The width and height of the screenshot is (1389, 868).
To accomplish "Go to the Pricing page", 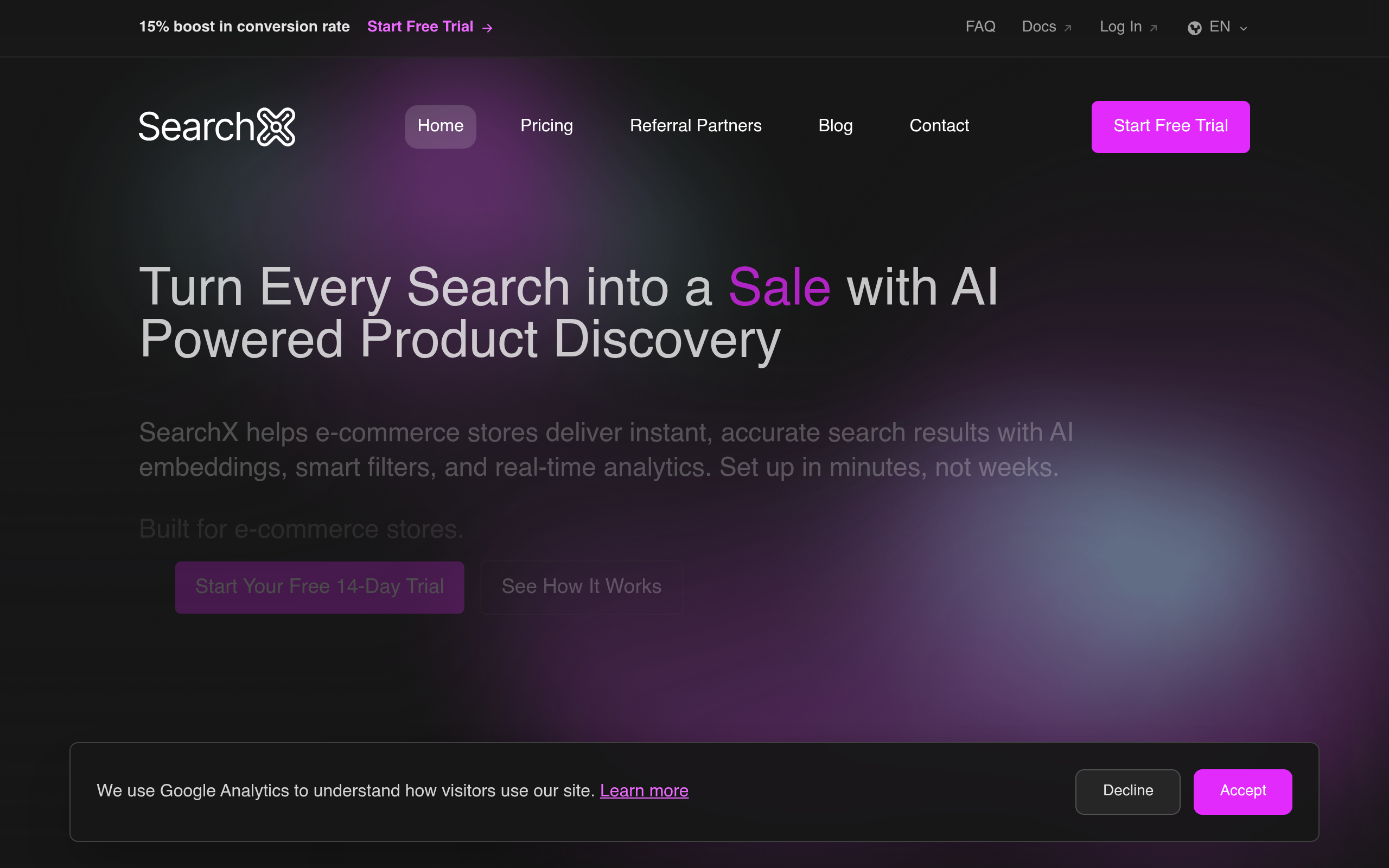I will point(546,126).
